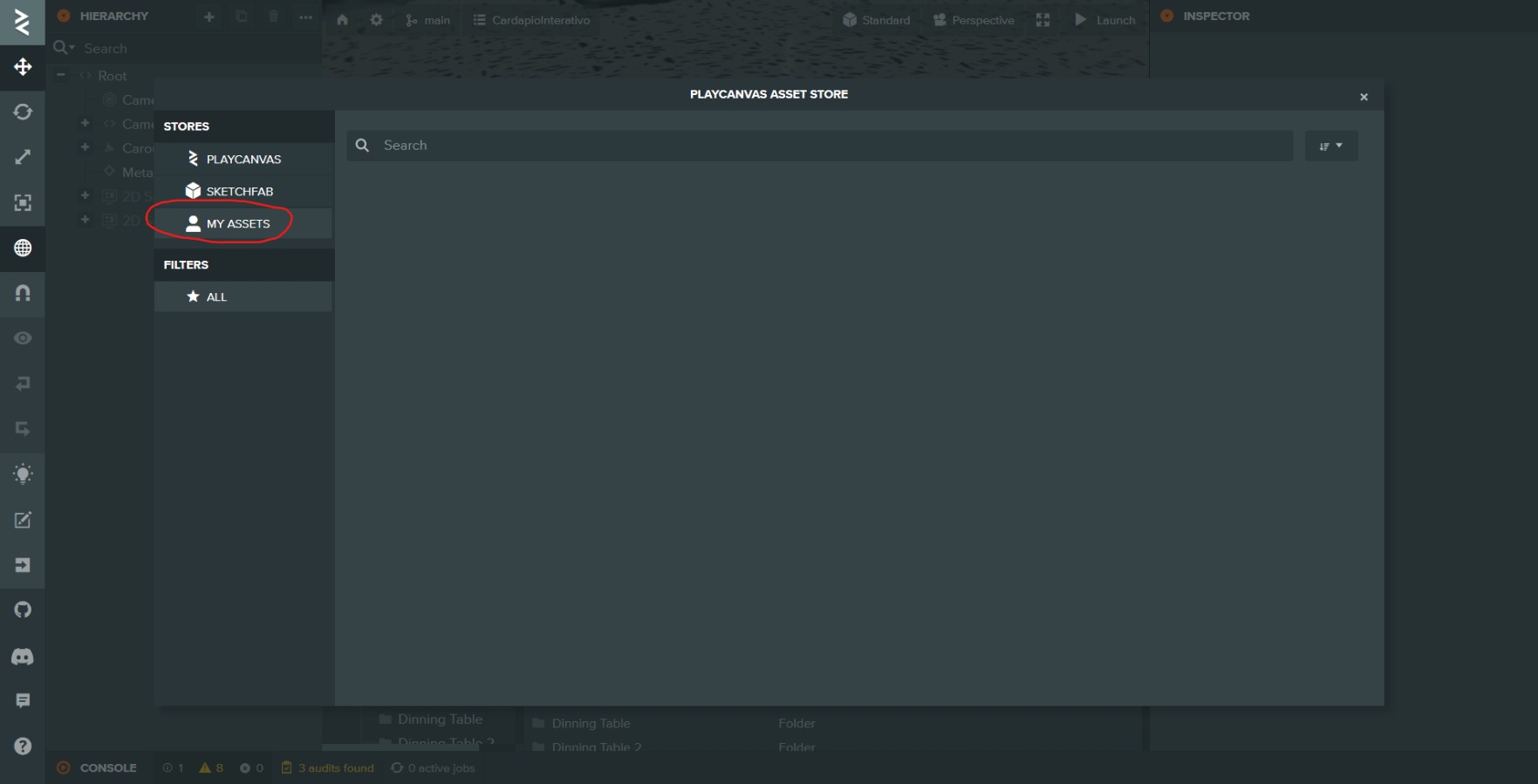Viewport: 1538px width, 784px height.
Task: Select the Rotate gizmo tool
Action: coord(23,112)
